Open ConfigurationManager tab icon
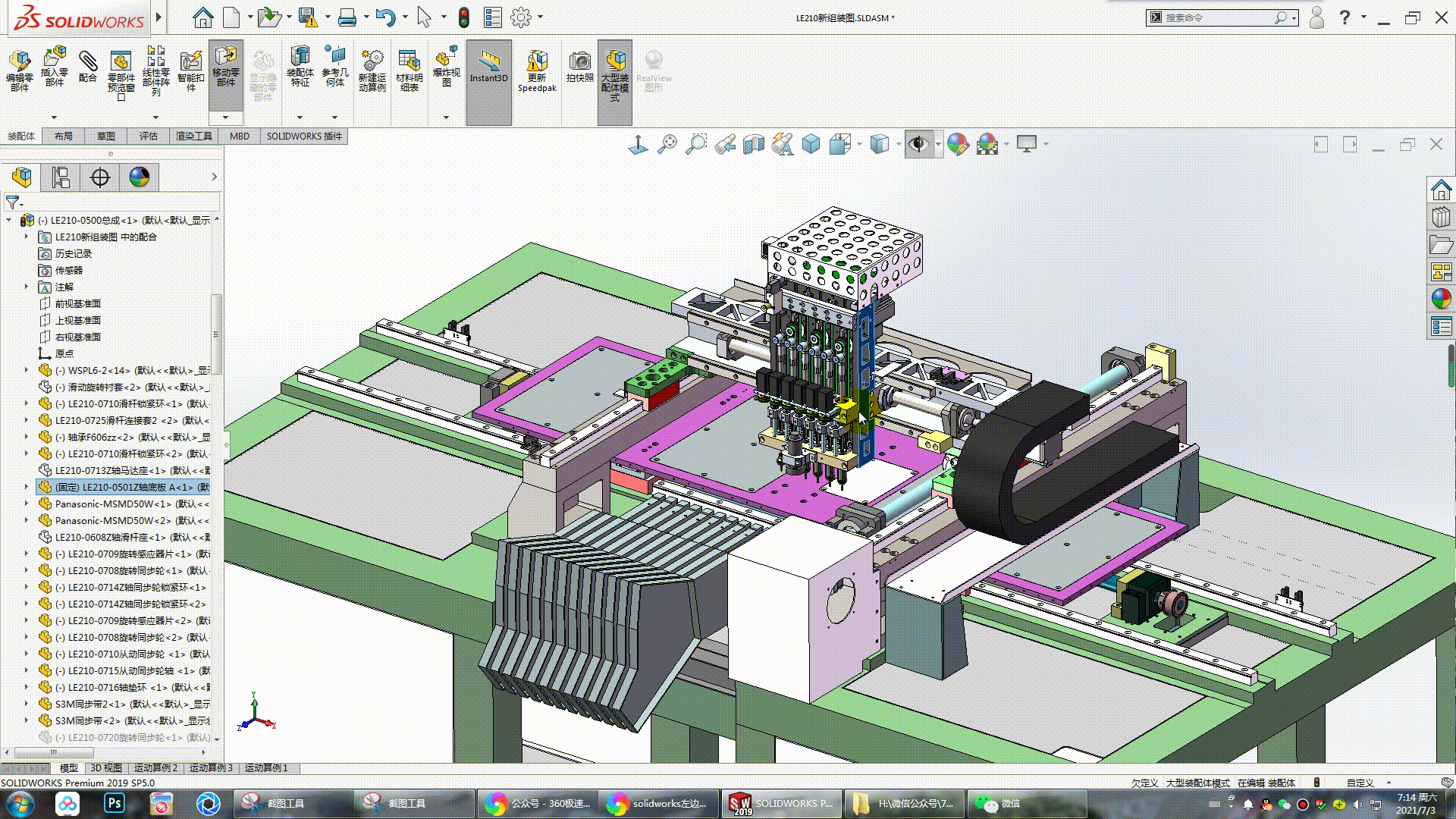The width and height of the screenshot is (1456, 819). [x=61, y=177]
